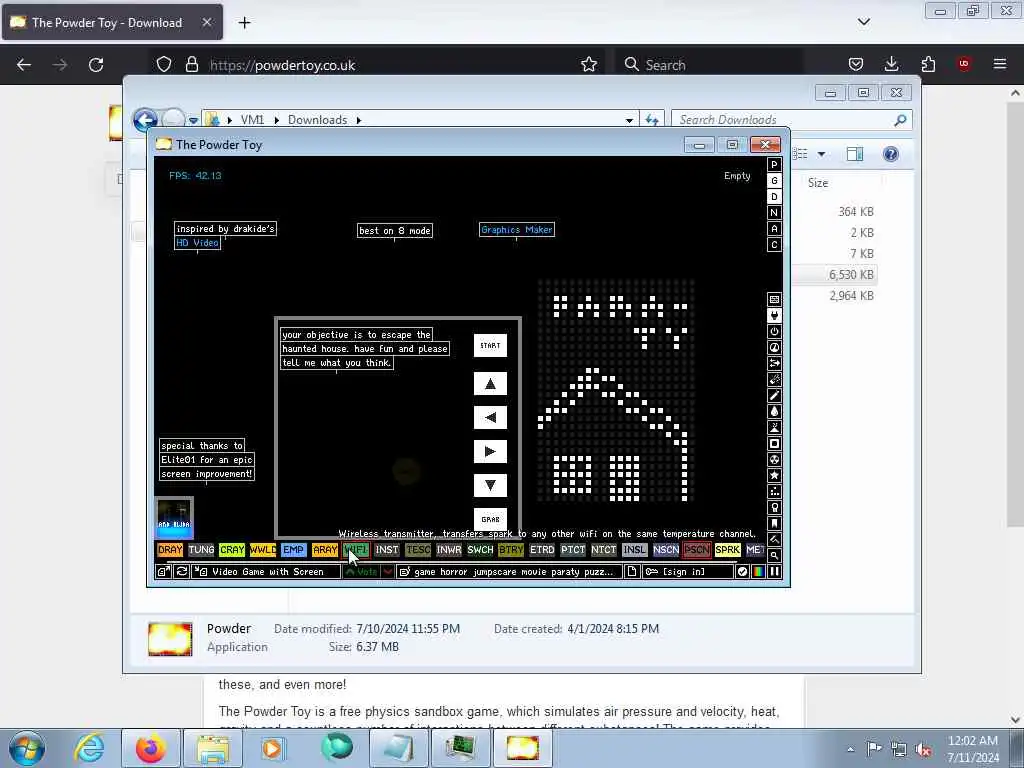The image size is (1024, 768).
Task: Open the Force category arrows icon
Action: [774, 364]
